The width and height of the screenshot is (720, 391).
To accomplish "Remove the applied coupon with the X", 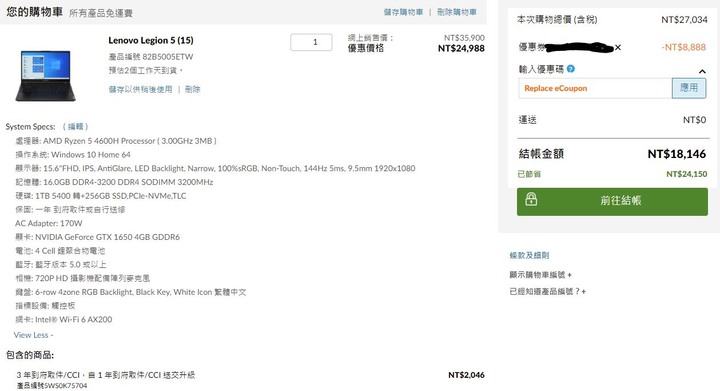I will pos(618,47).
